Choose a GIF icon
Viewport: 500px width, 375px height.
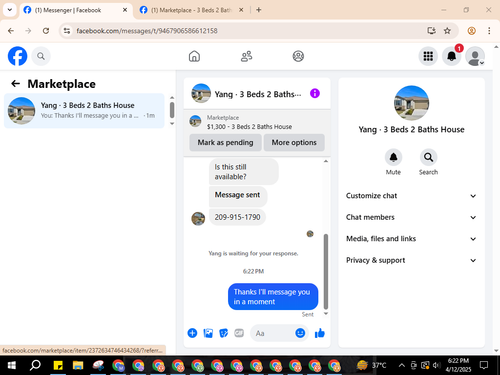pyautogui.click(x=239, y=333)
